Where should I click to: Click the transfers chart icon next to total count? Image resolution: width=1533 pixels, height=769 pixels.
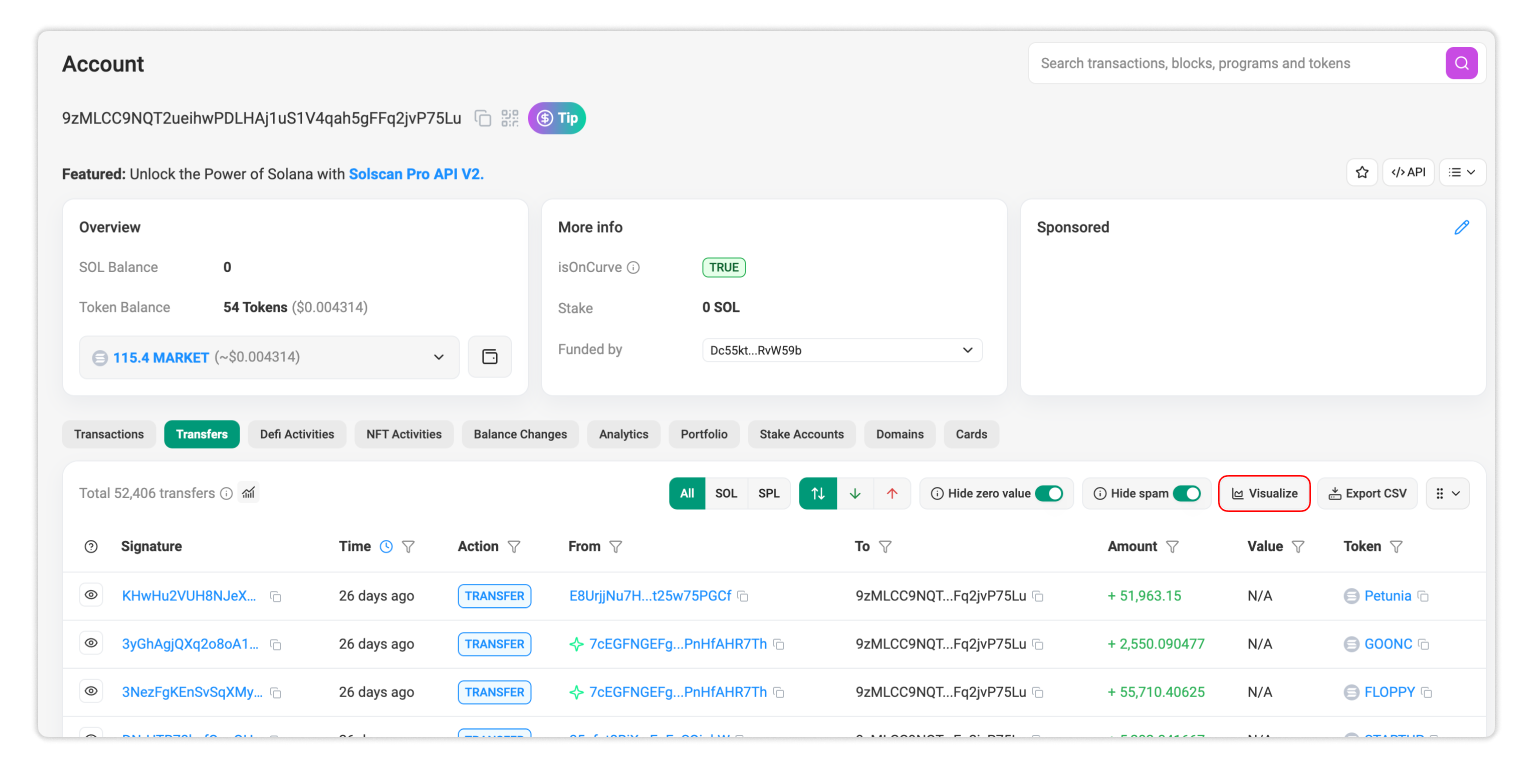coord(248,492)
